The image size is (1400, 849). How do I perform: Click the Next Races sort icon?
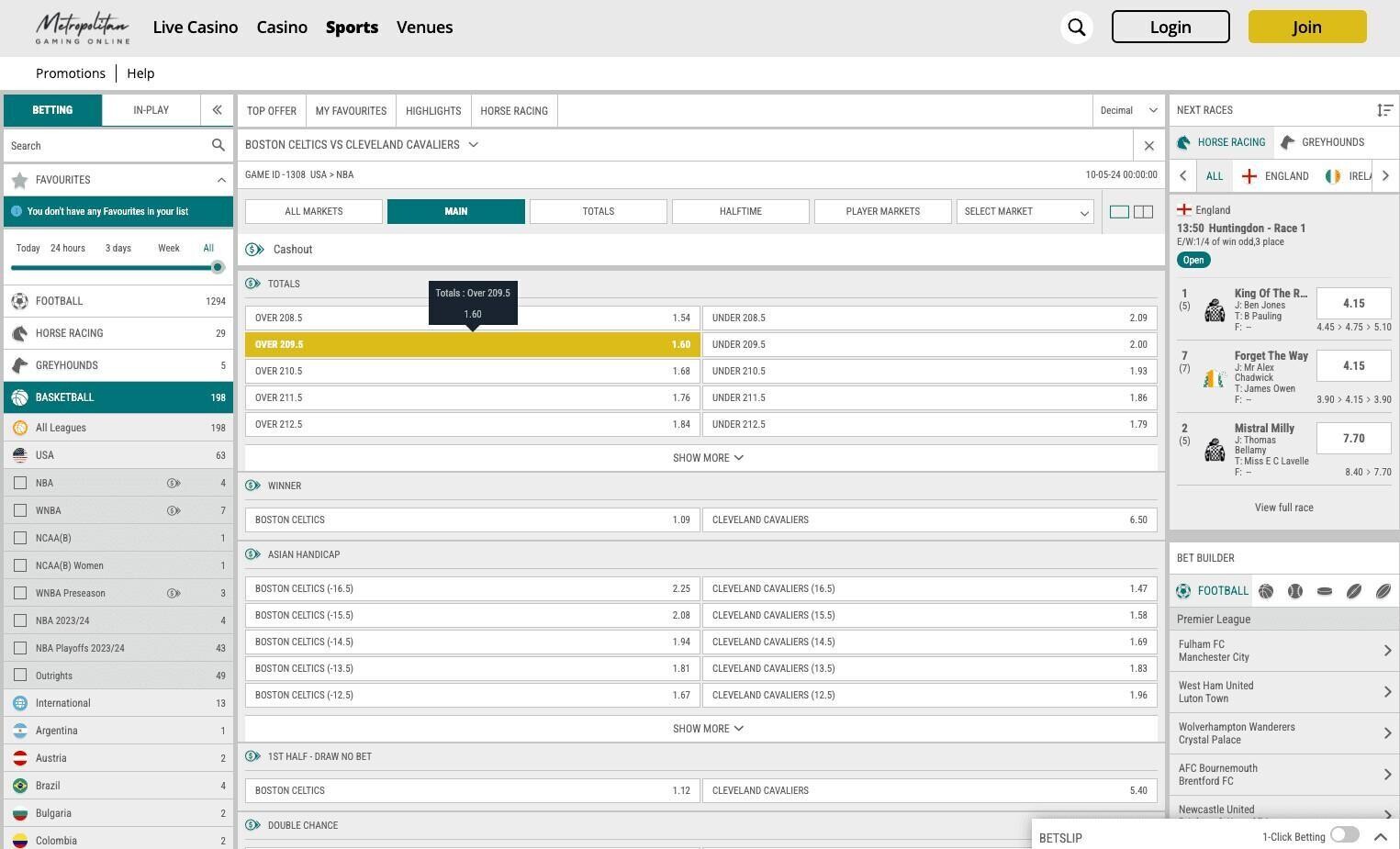(1384, 110)
